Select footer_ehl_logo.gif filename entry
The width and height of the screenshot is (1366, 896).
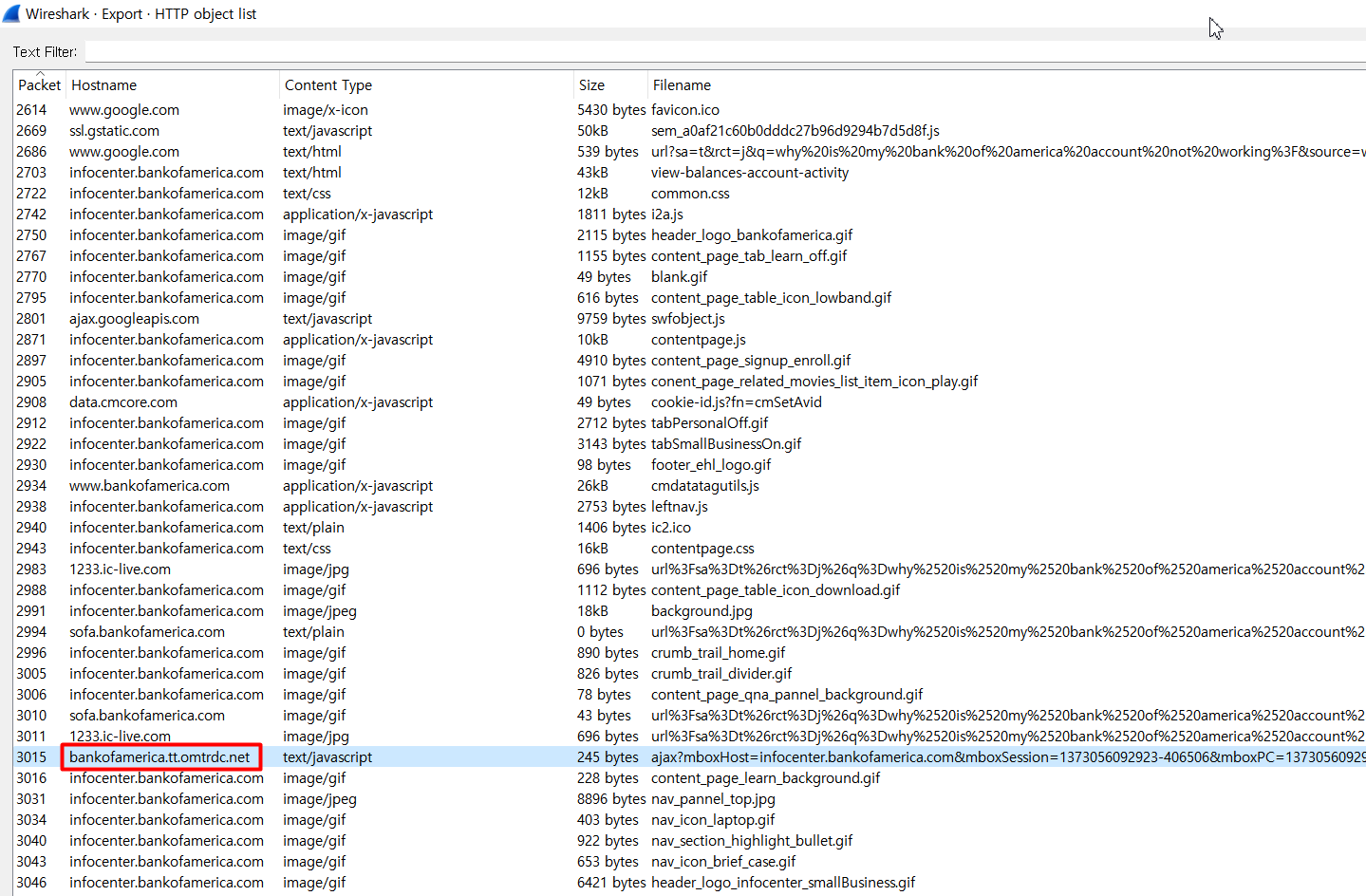pos(711,465)
